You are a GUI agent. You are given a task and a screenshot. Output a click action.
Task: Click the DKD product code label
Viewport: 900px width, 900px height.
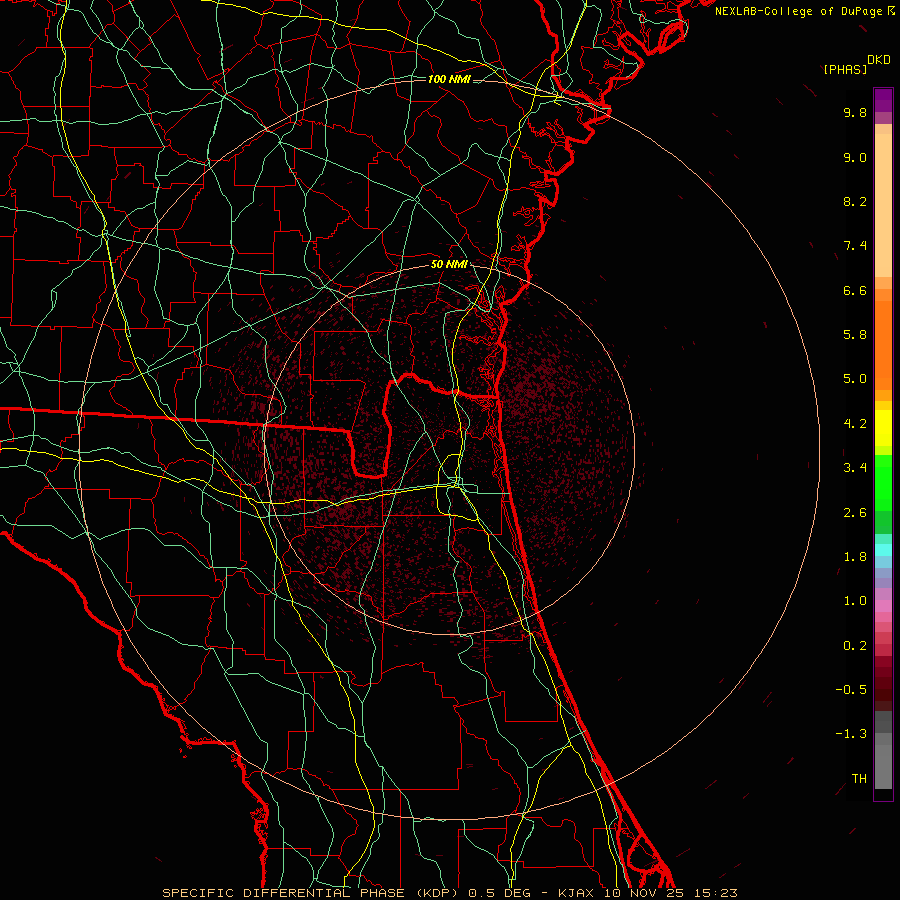click(x=878, y=59)
